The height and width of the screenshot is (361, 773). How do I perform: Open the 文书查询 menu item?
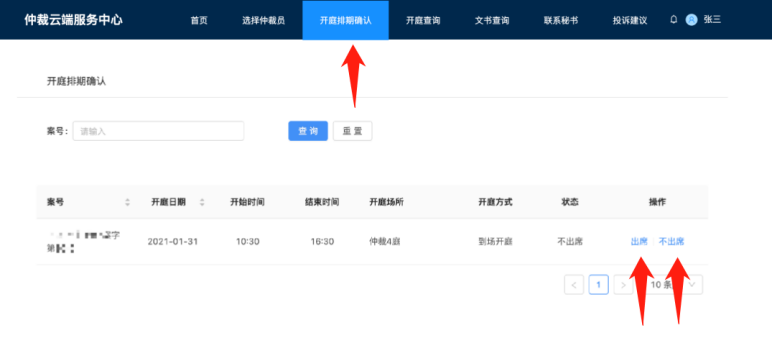(x=492, y=21)
